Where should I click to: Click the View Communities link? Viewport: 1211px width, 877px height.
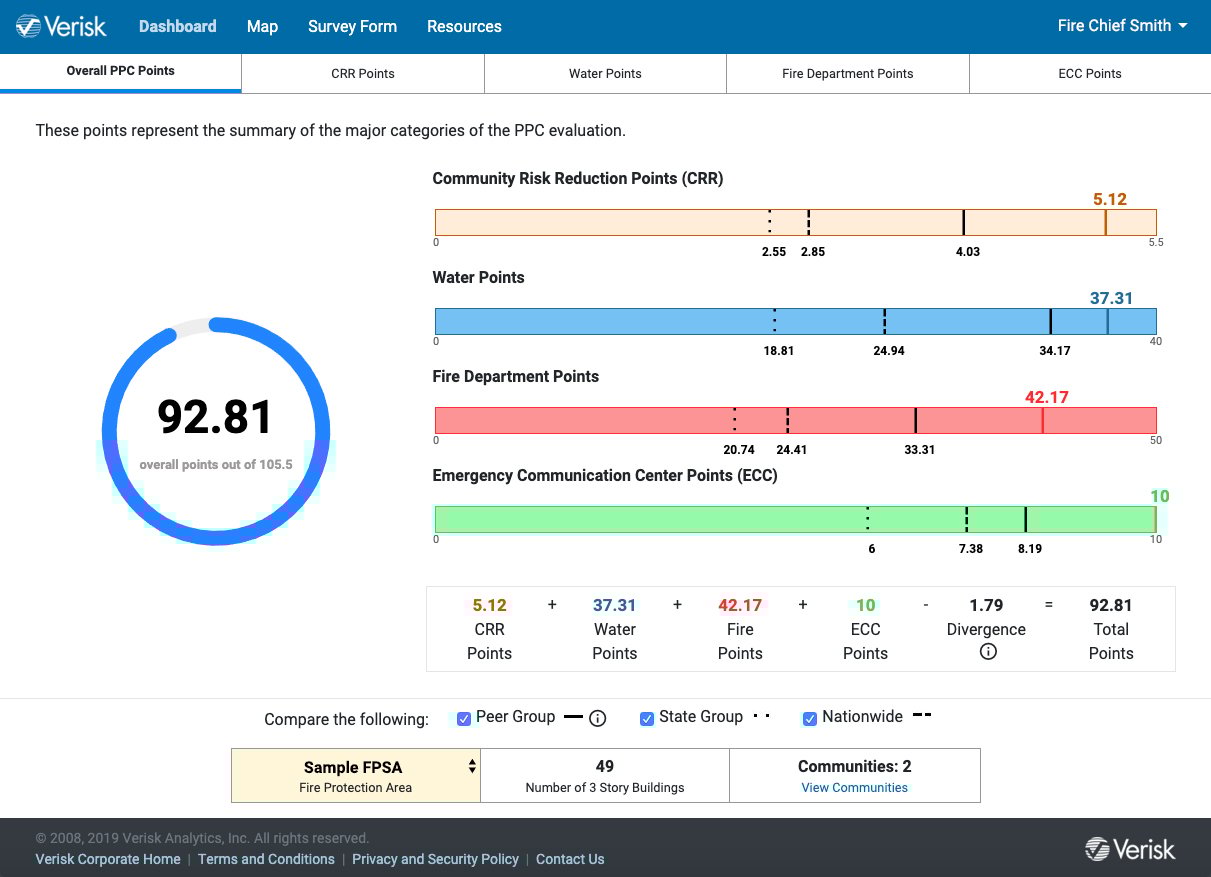tap(854, 788)
